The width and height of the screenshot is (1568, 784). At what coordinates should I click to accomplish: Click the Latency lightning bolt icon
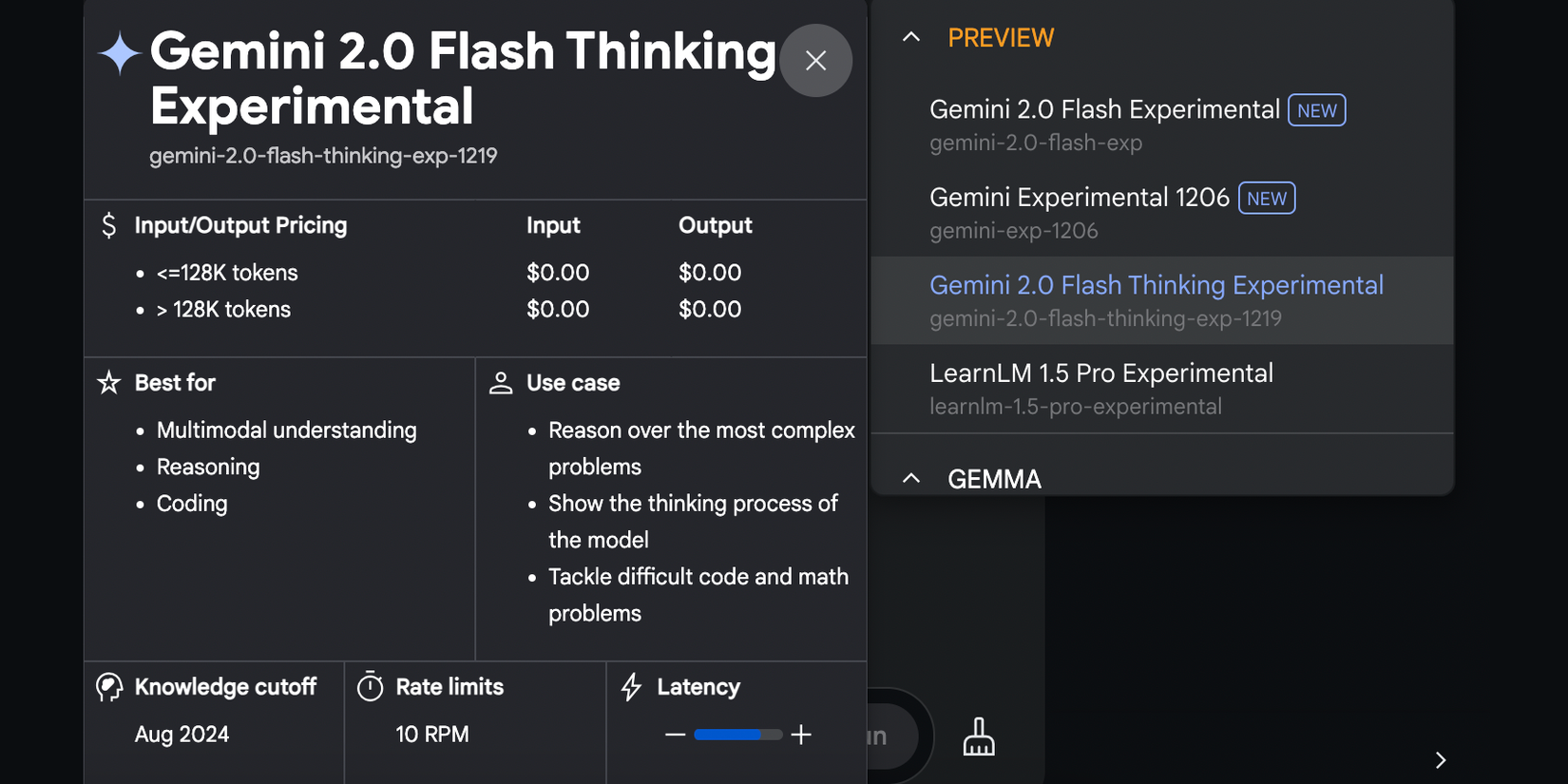click(x=632, y=687)
